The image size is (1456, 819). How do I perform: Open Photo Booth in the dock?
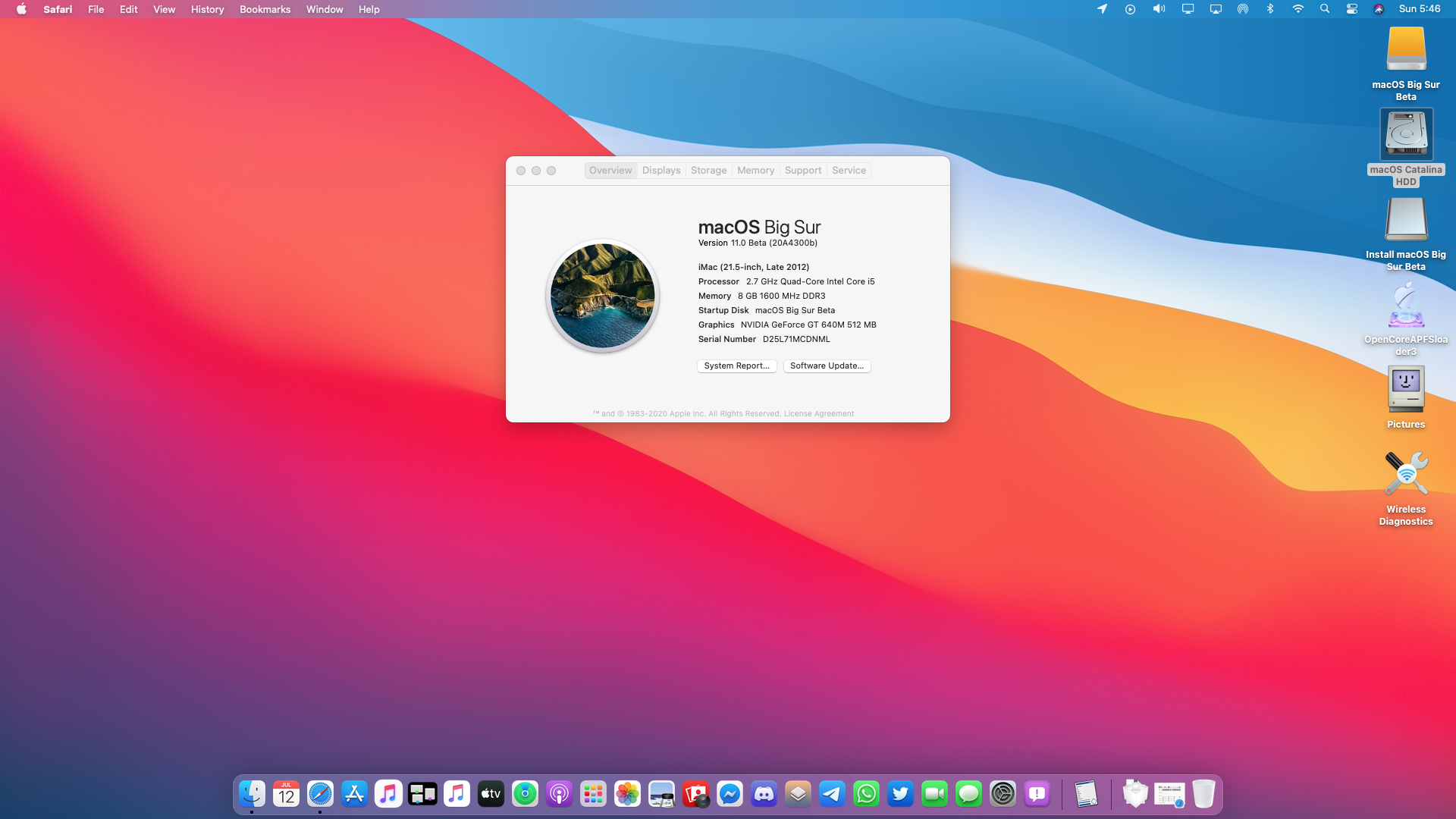[x=695, y=794]
